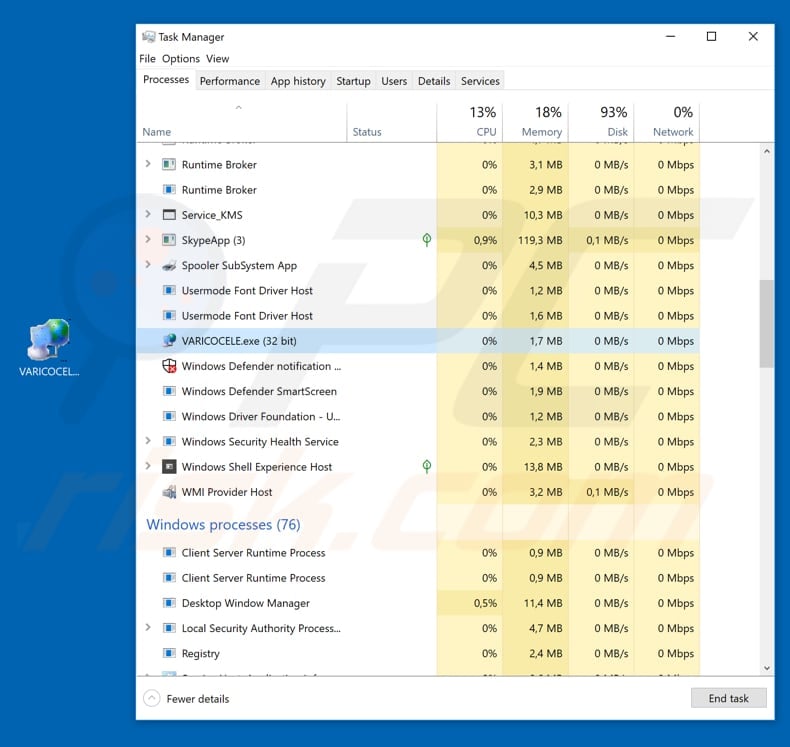Image resolution: width=790 pixels, height=747 pixels.
Task: Select the WMI Provider Host row
Action: click(x=418, y=492)
